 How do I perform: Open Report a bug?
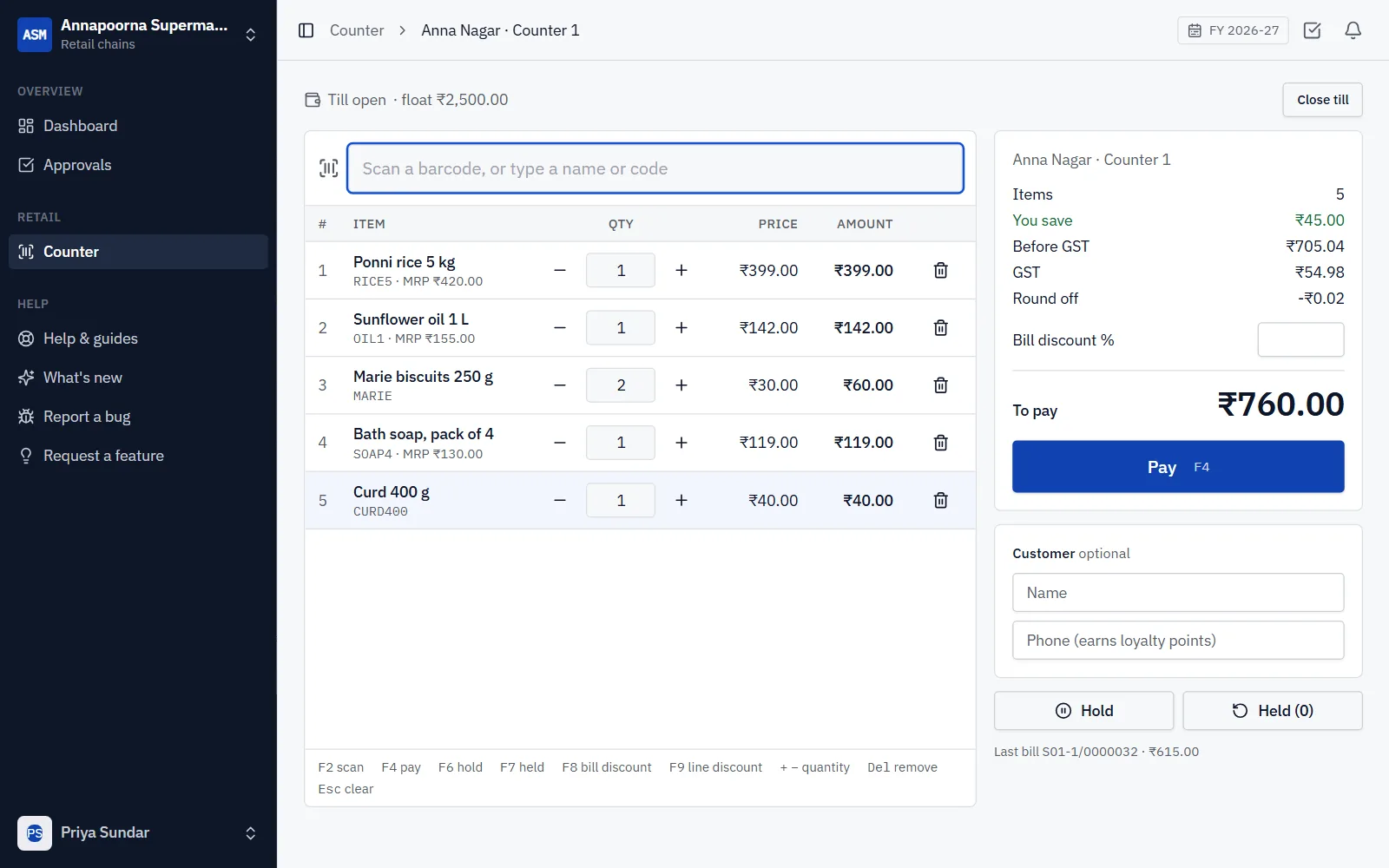click(138, 417)
